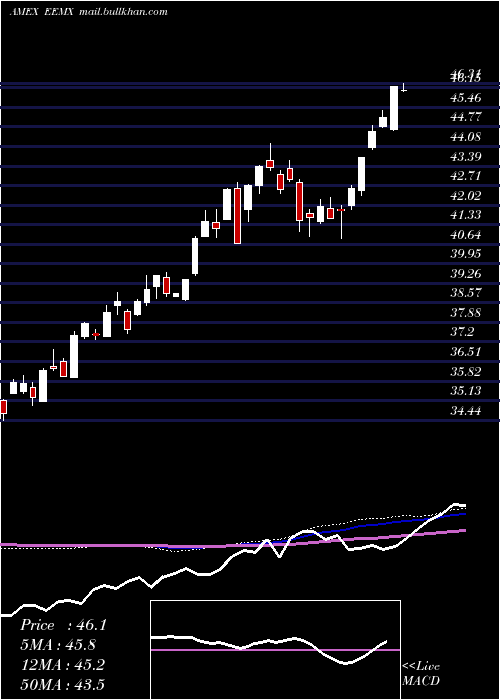500x700 pixels.
Task: Select the 45.46 price axis label
Action: (466, 97)
